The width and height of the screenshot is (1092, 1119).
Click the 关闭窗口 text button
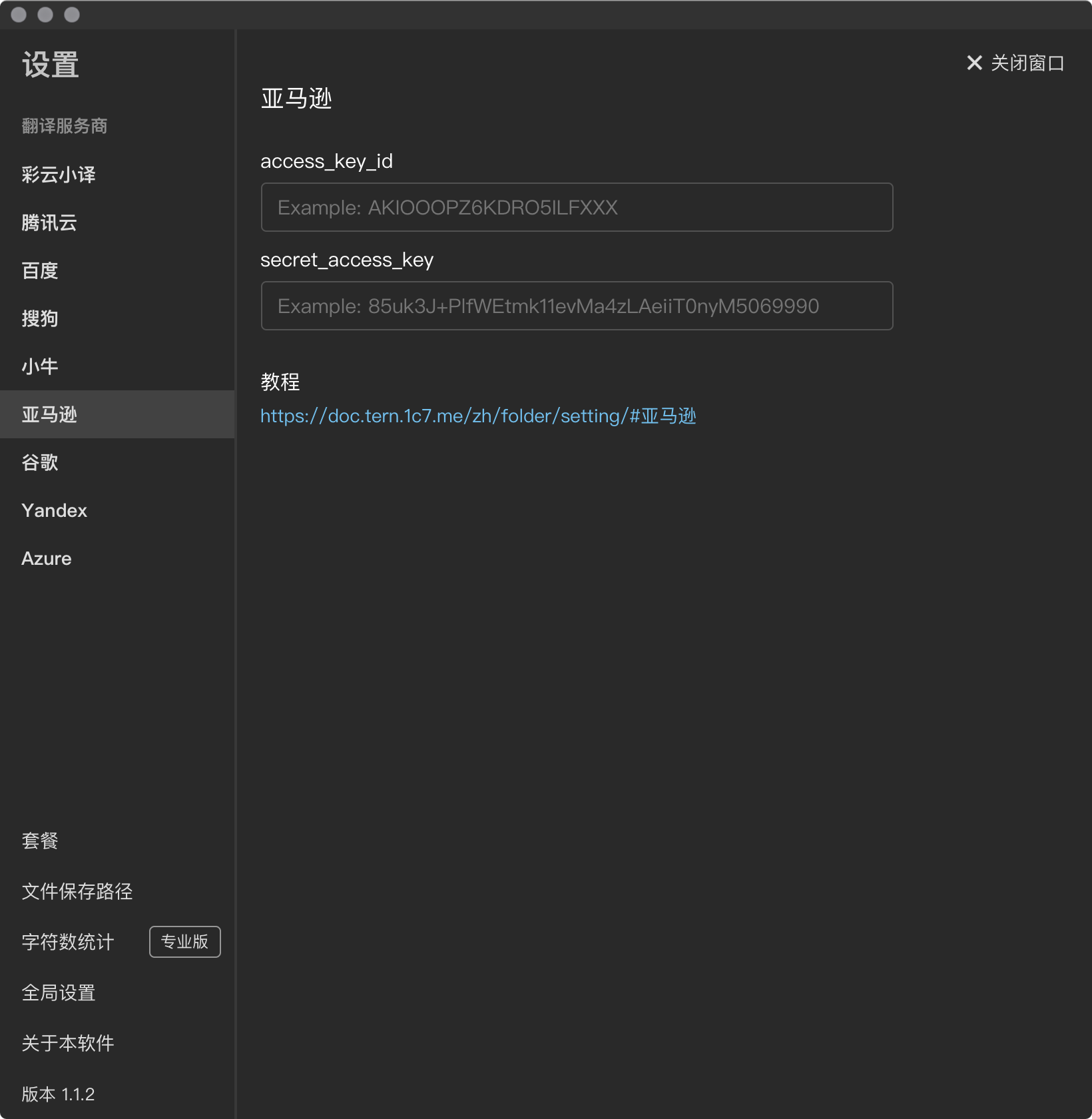coord(1027,63)
